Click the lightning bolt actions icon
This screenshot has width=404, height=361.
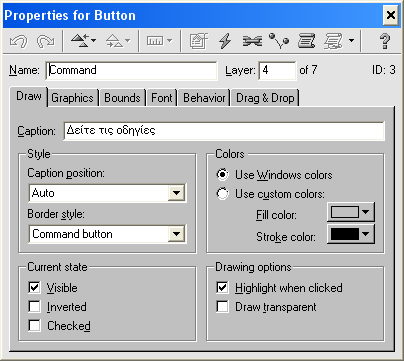[x=225, y=41]
